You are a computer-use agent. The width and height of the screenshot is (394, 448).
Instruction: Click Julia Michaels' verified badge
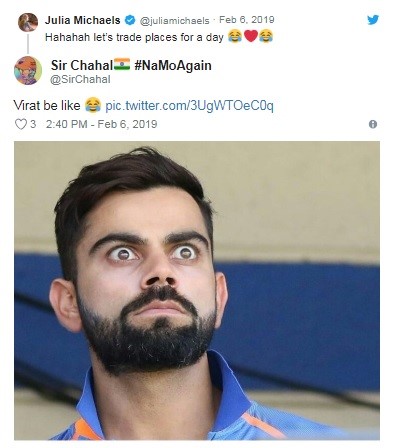(x=130, y=20)
